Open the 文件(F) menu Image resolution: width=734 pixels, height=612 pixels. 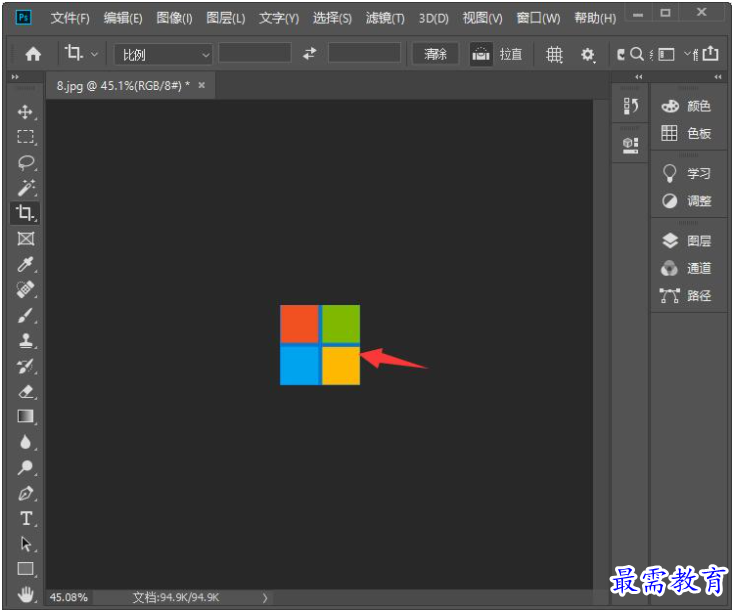point(70,18)
